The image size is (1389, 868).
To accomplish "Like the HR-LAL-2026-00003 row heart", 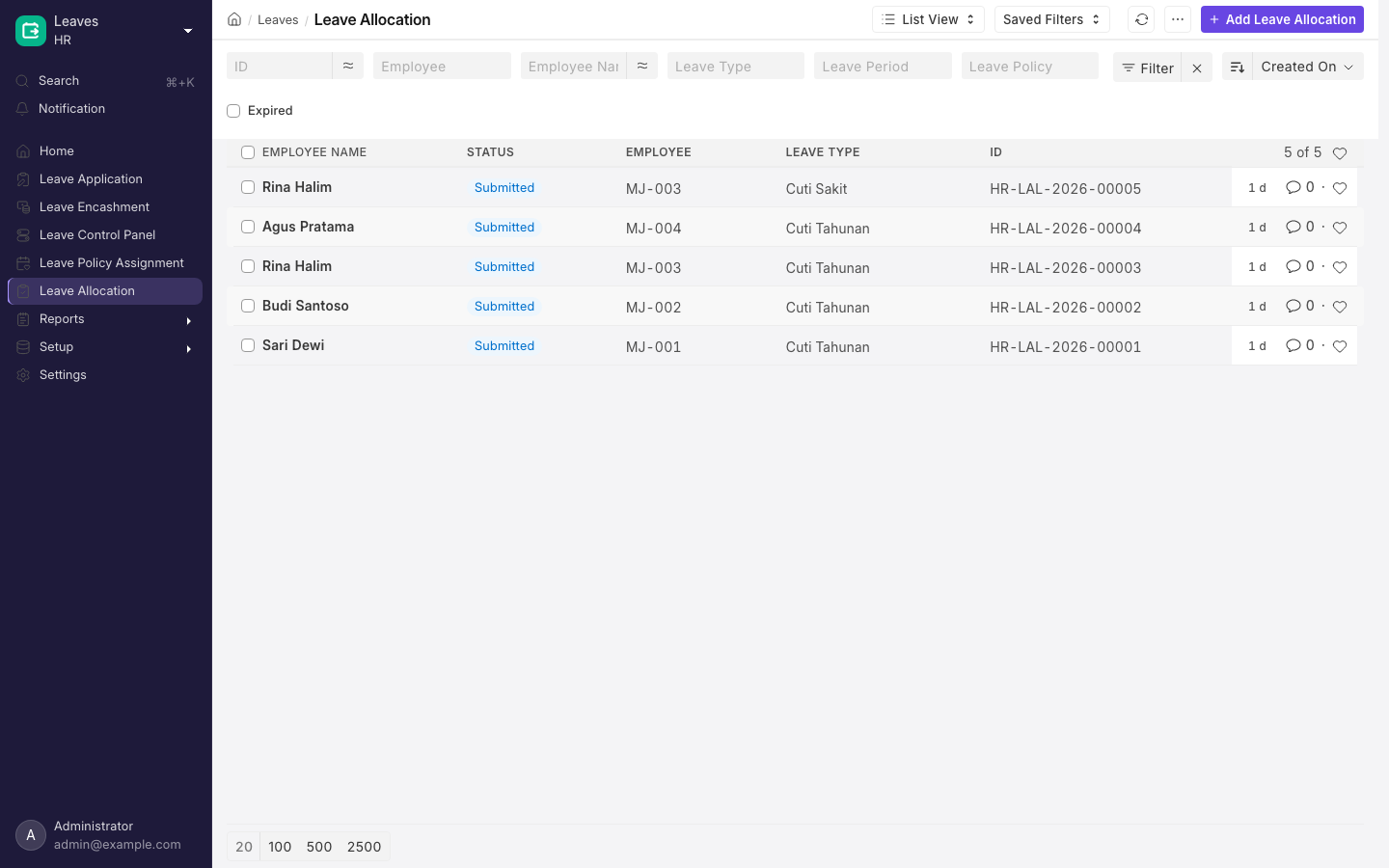I will click(1340, 267).
